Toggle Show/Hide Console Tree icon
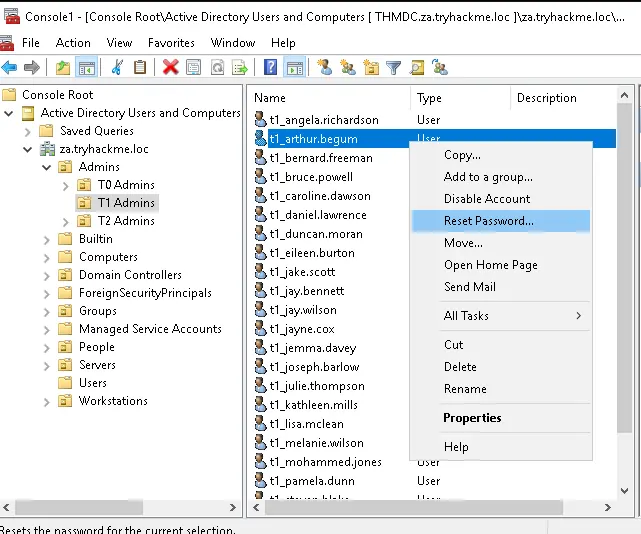This screenshot has height=534, width=641. tap(87, 67)
